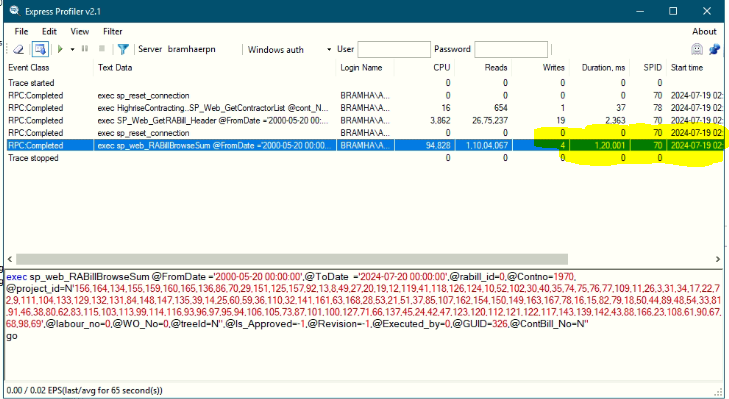Click the User input field

pyautogui.click(x=394, y=49)
